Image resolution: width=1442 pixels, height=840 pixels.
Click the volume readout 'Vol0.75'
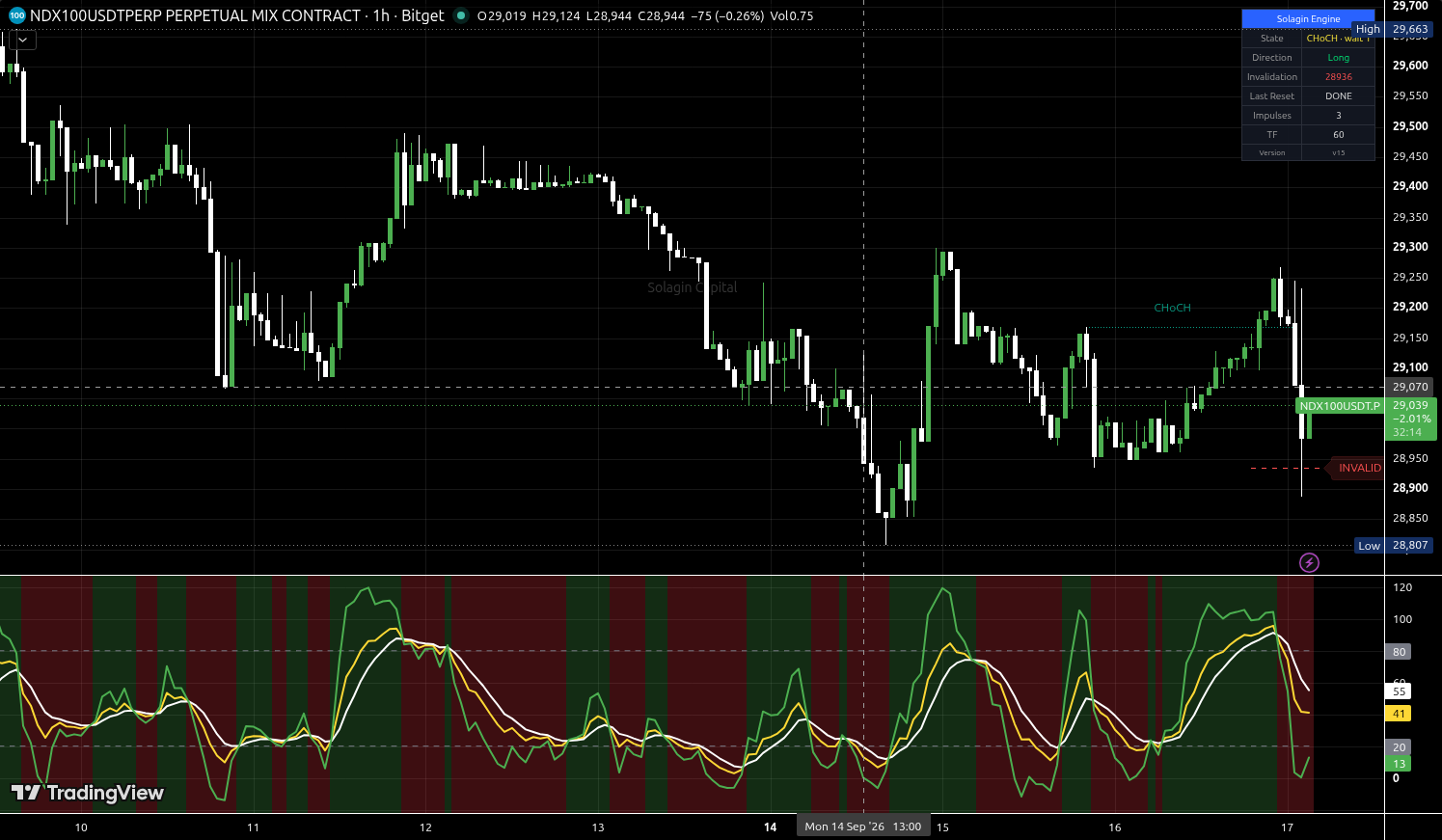click(792, 15)
